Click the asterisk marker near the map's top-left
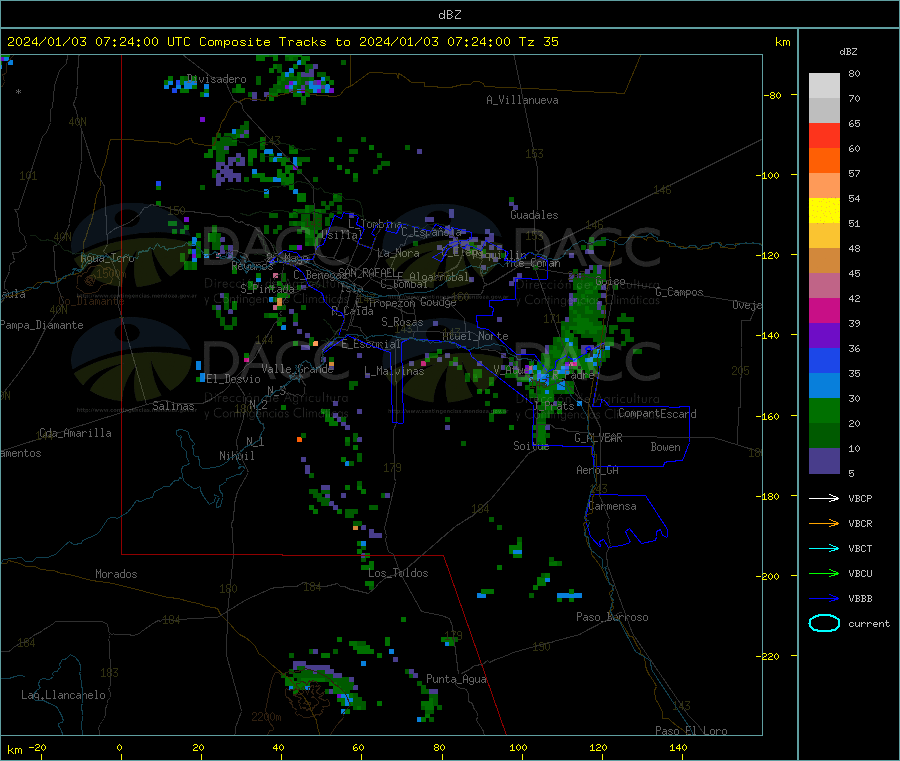The height and width of the screenshot is (761, 900). [19, 92]
